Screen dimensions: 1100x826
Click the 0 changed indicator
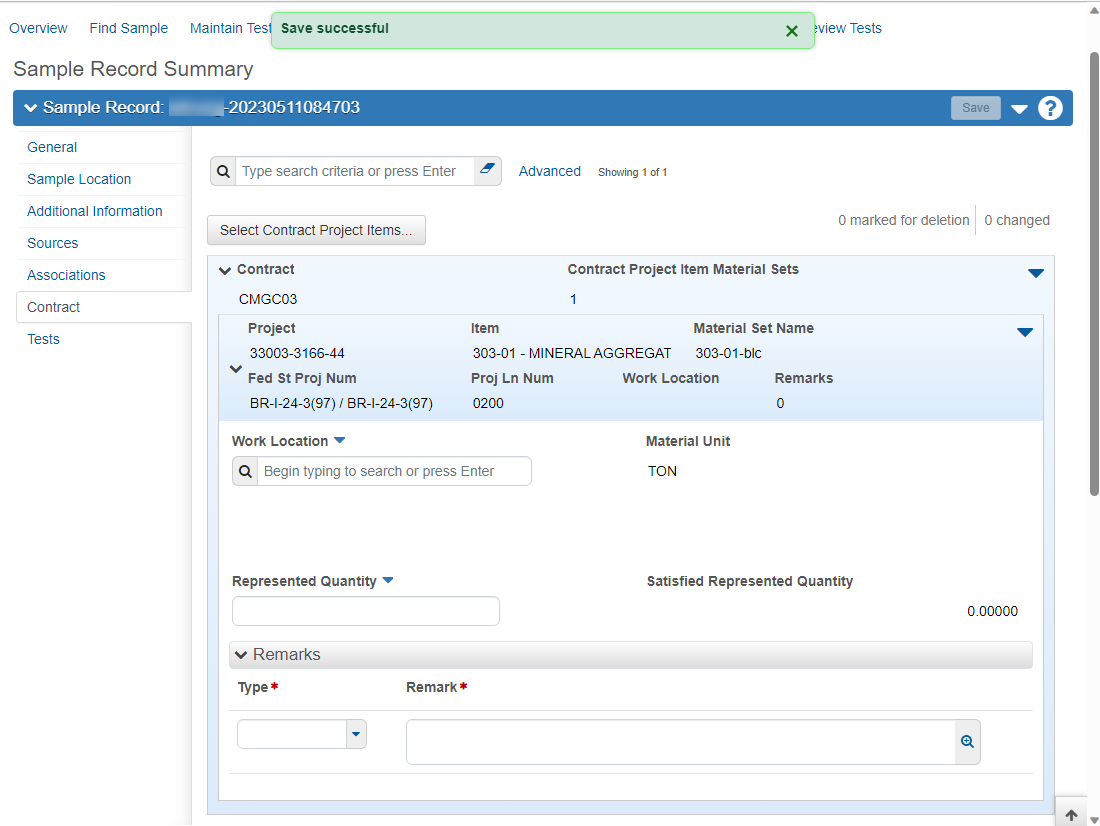pos(1017,220)
